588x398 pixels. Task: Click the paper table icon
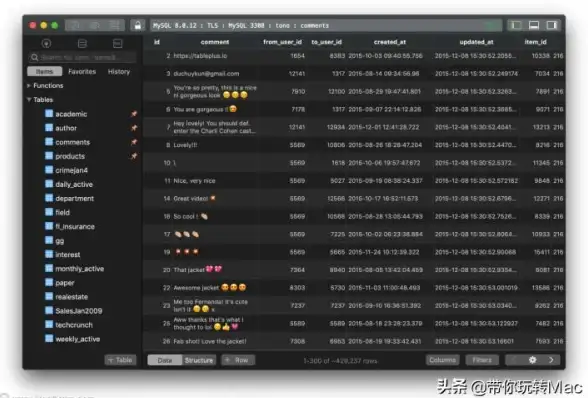[x=49, y=282]
